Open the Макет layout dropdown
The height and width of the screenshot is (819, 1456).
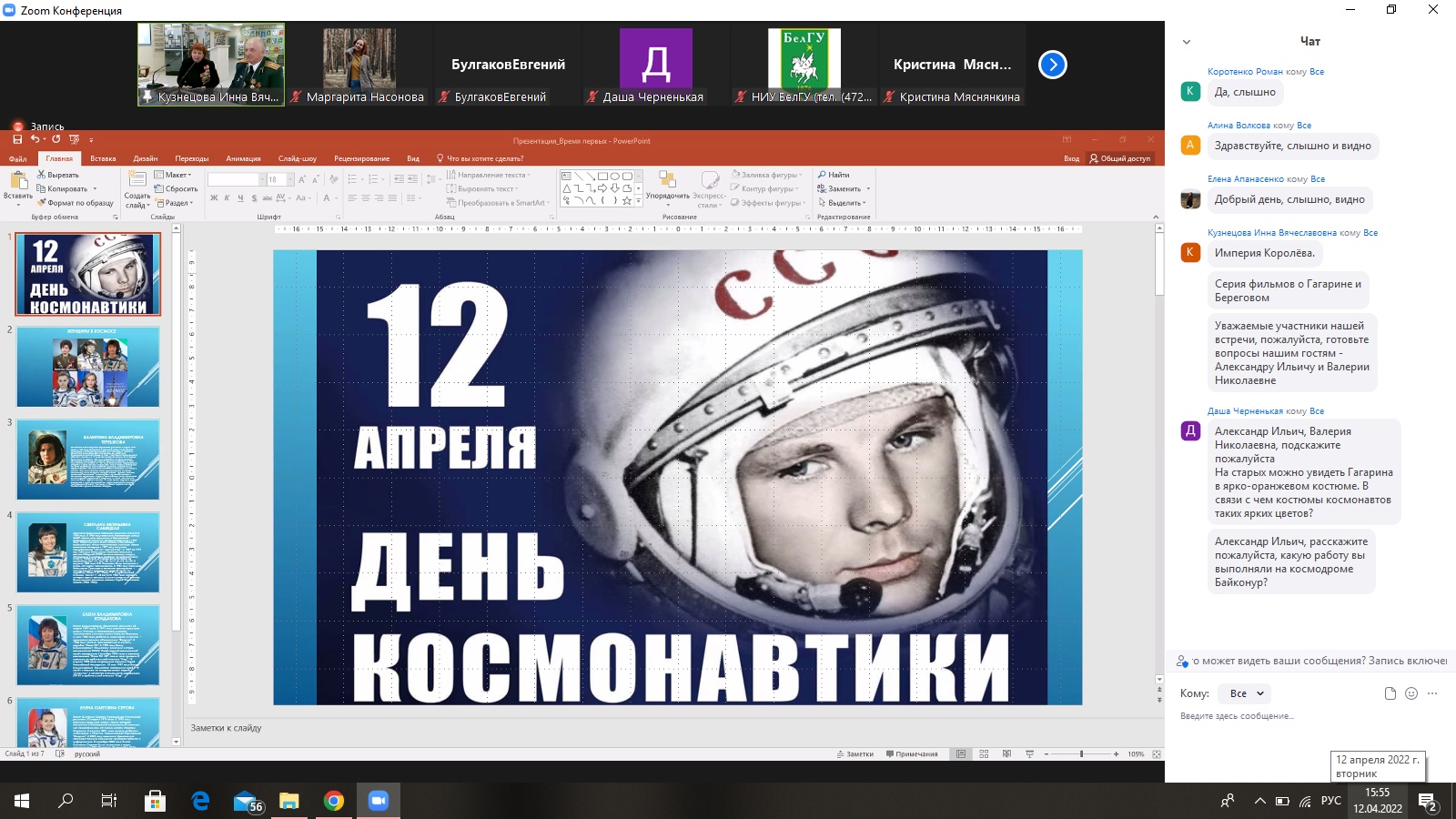(173, 175)
